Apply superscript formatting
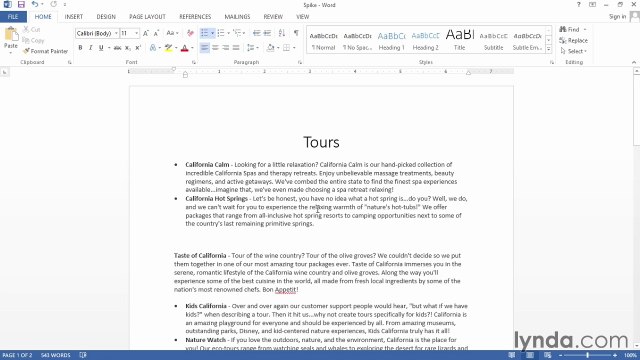 tap(138, 48)
